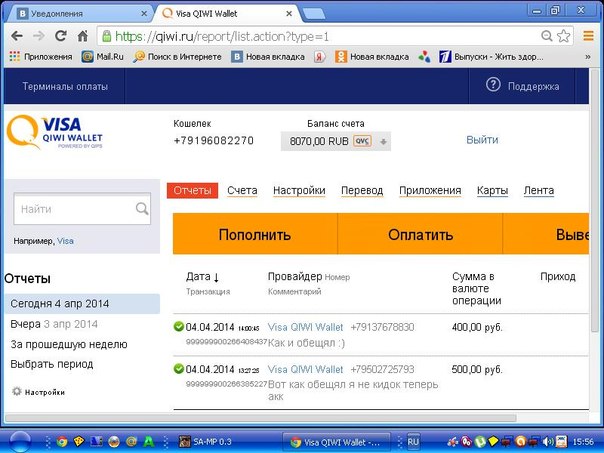Click the volume speaker tray icon
The height and width of the screenshot is (453, 604).
pos(547,441)
